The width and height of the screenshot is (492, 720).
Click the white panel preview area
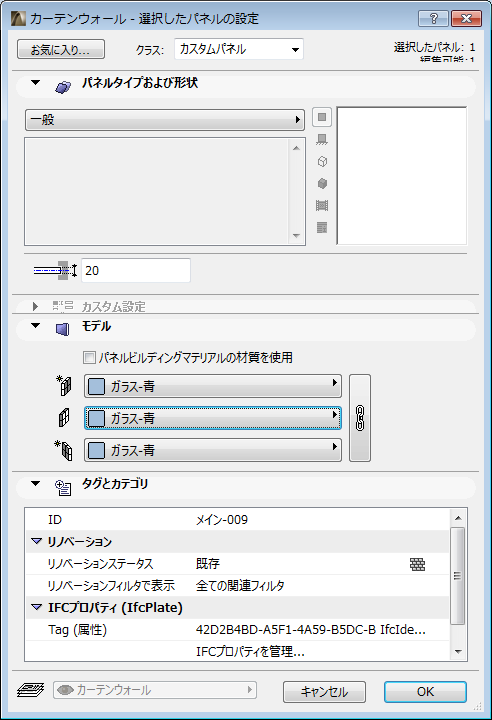pos(402,176)
